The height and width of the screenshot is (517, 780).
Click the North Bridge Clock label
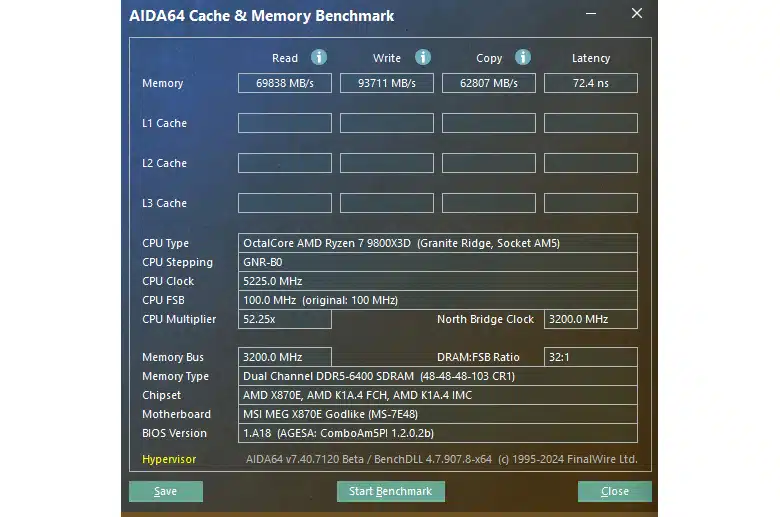485,319
